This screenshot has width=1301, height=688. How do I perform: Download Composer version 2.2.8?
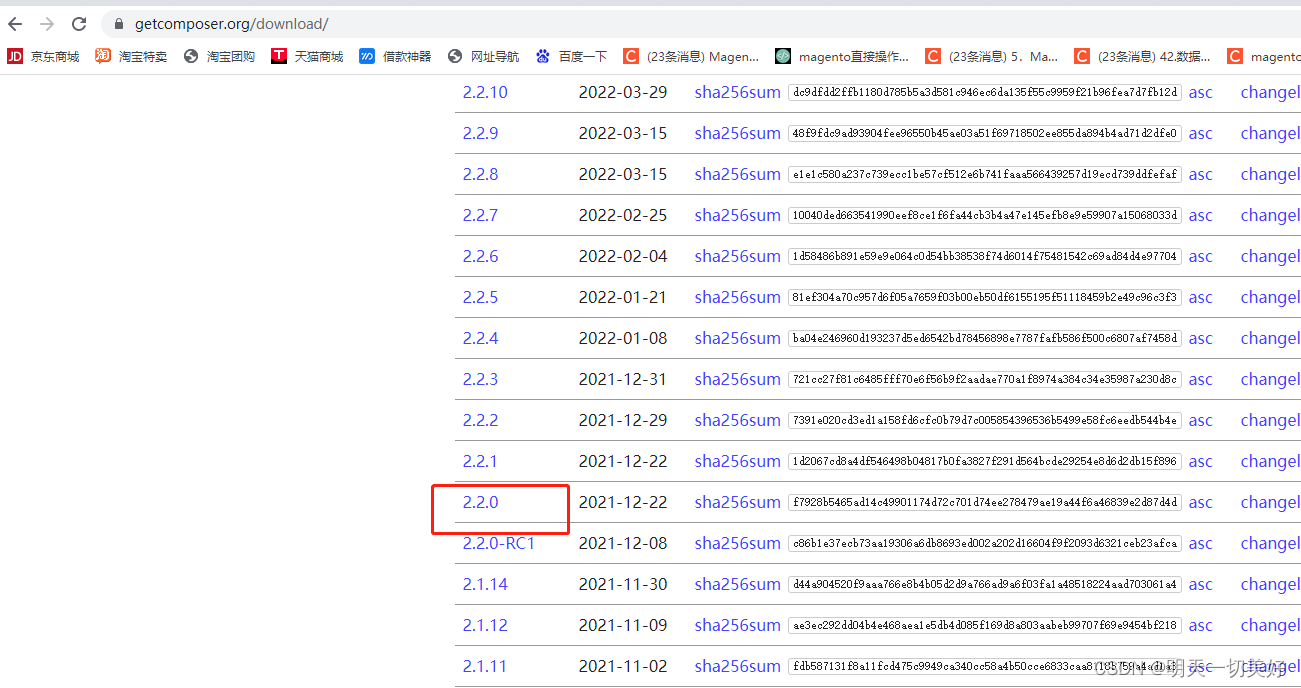tap(480, 174)
